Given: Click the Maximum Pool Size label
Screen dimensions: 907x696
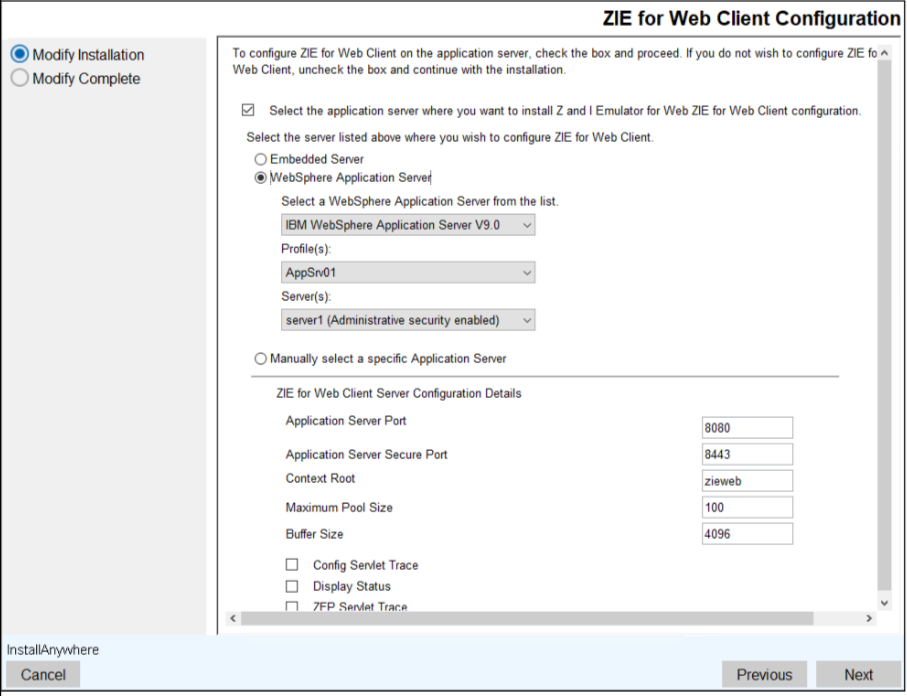Looking at the screenshot, I should [339, 507].
